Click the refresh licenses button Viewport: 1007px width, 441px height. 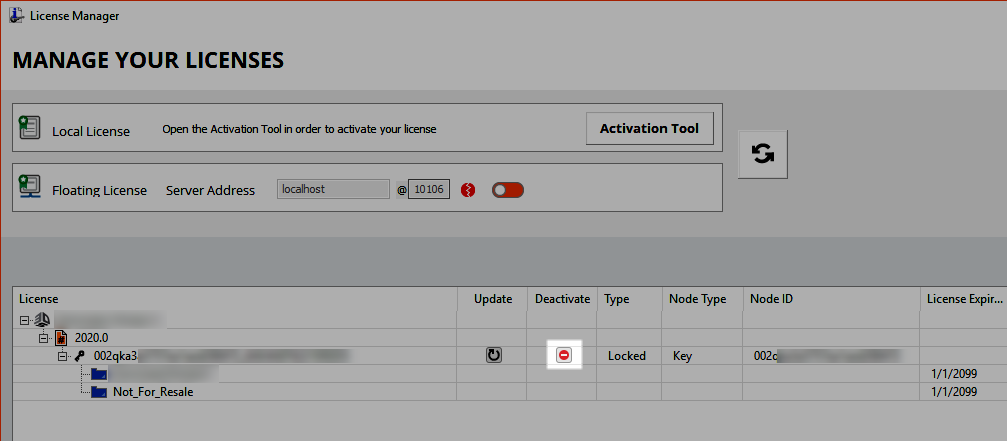coord(762,154)
